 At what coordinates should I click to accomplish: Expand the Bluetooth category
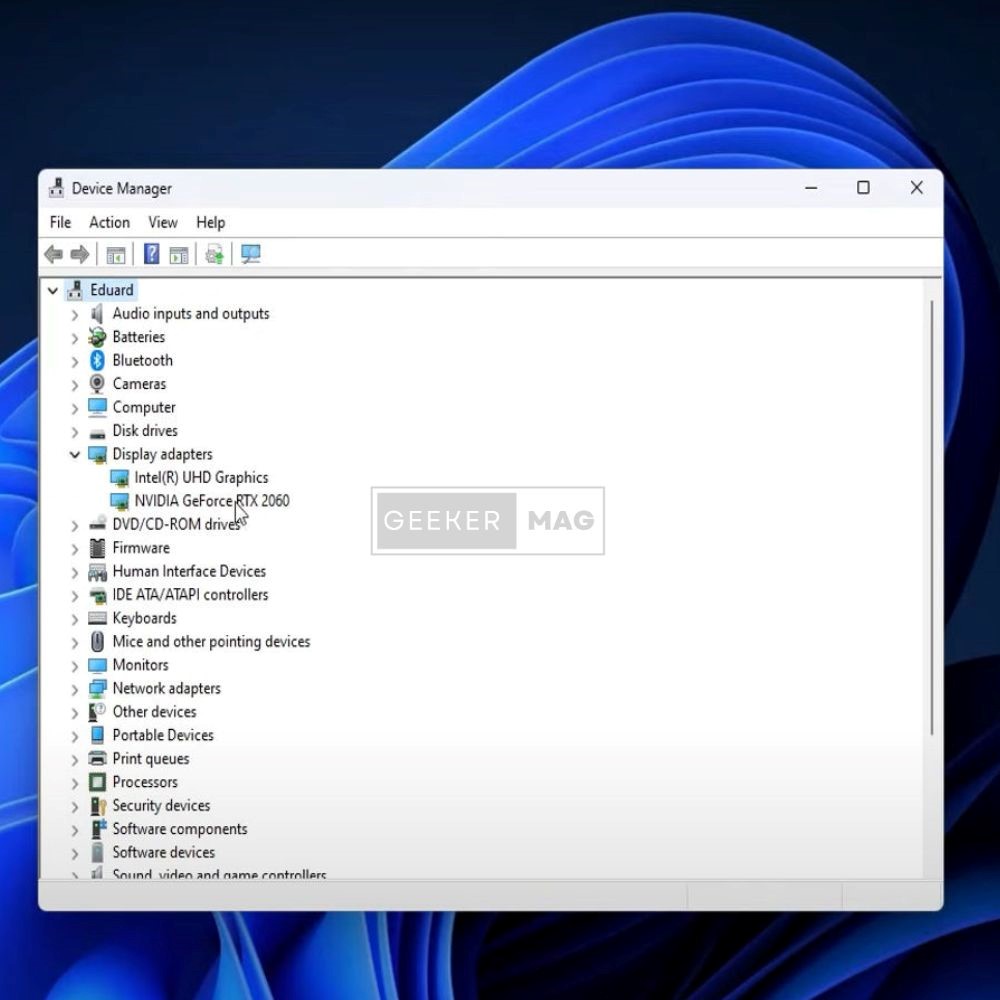pyautogui.click(x=75, y=362)
